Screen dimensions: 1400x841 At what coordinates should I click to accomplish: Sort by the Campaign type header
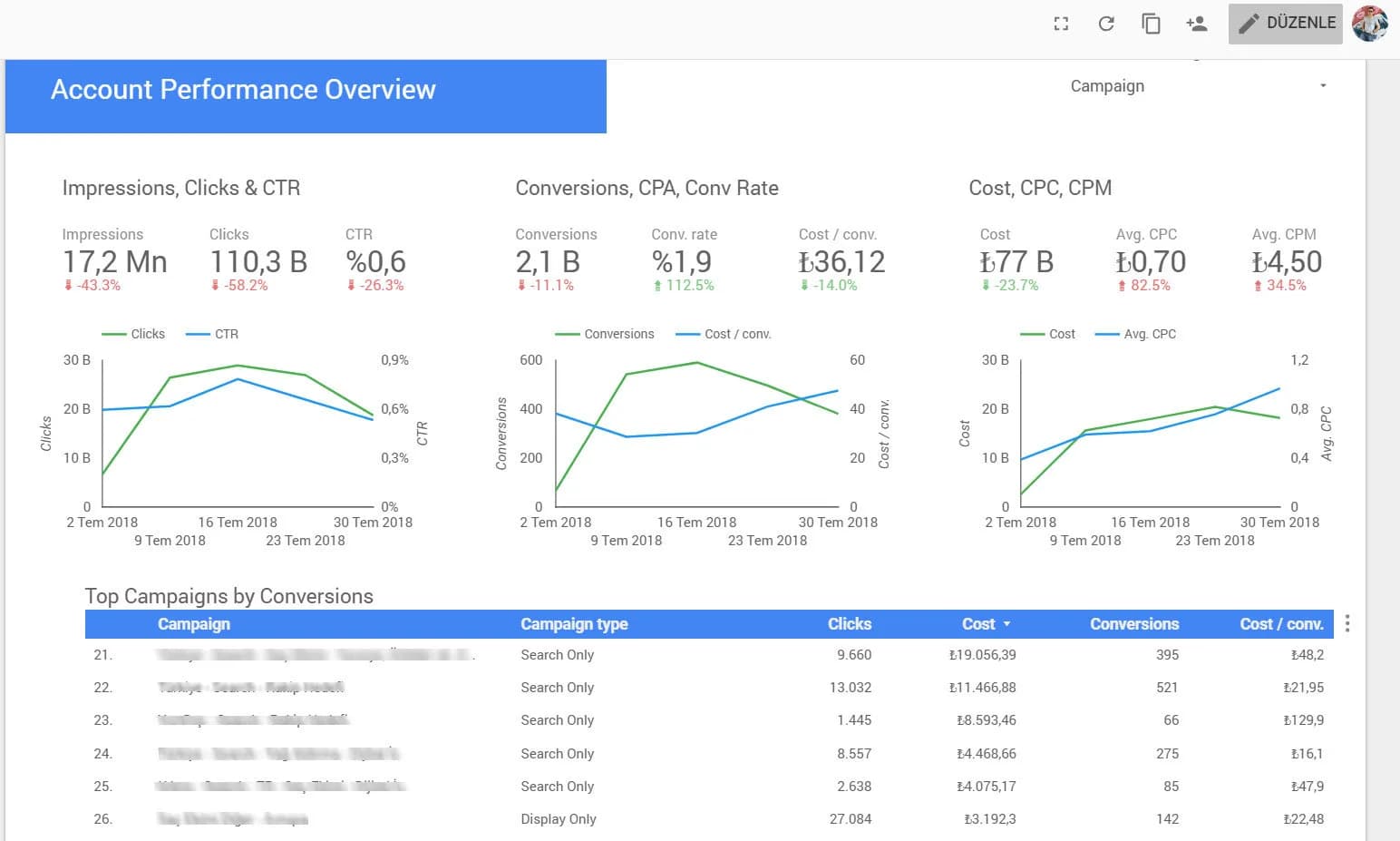pos(574,624)
